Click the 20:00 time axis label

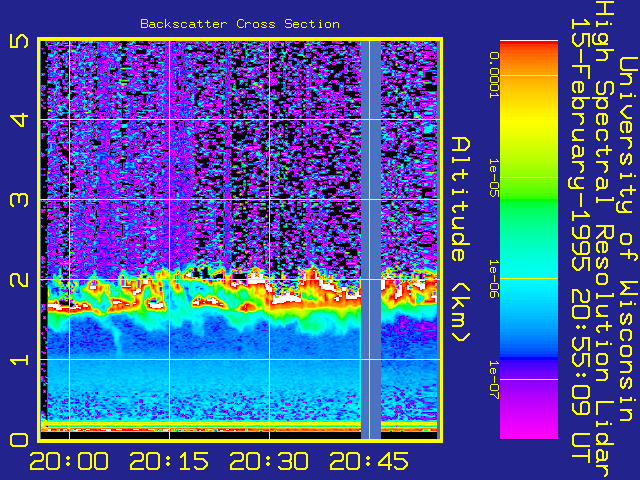pos(69,461)
